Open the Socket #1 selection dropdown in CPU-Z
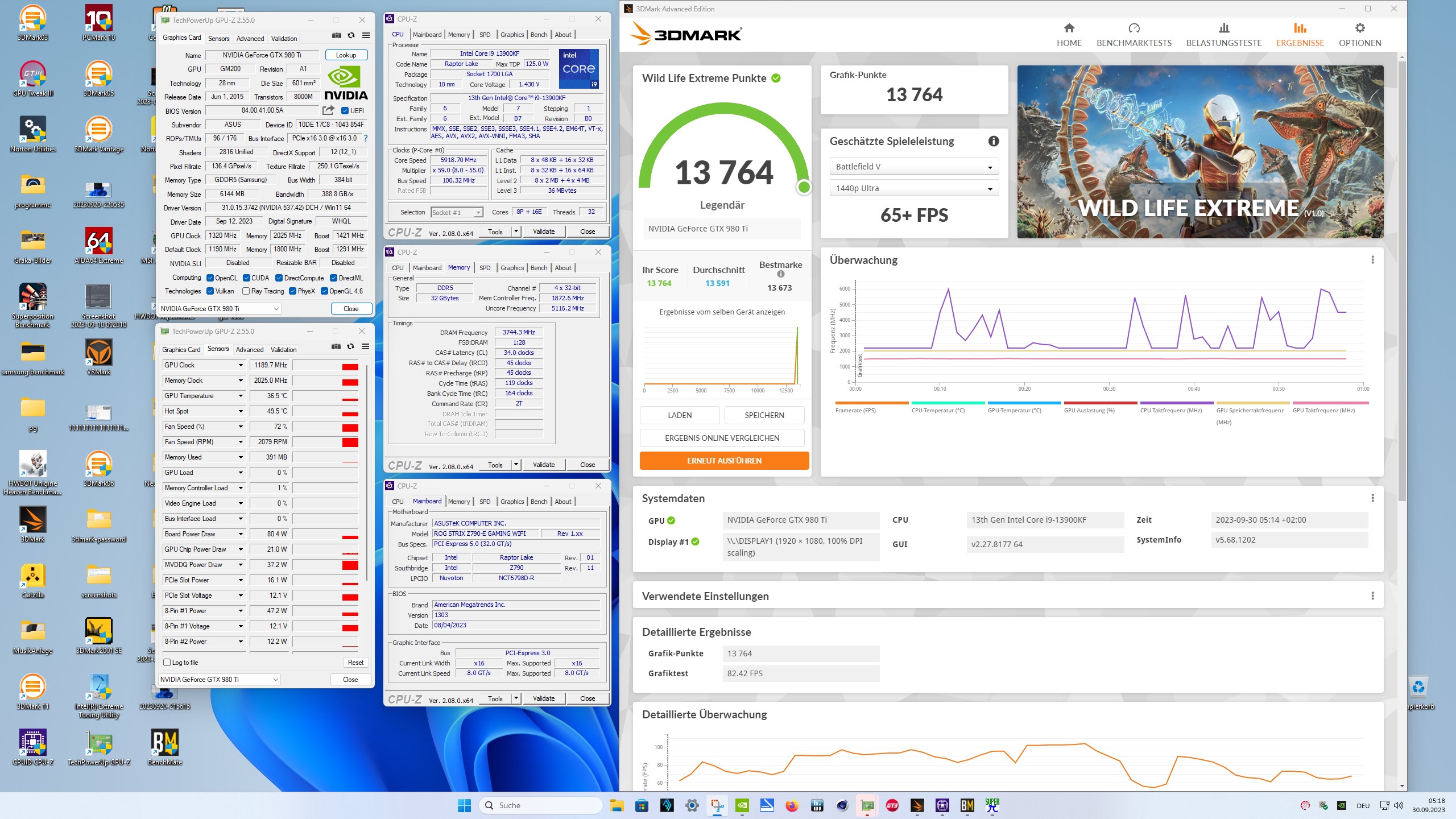Screen dimensions: 1456x819 [x=457, y=213]
